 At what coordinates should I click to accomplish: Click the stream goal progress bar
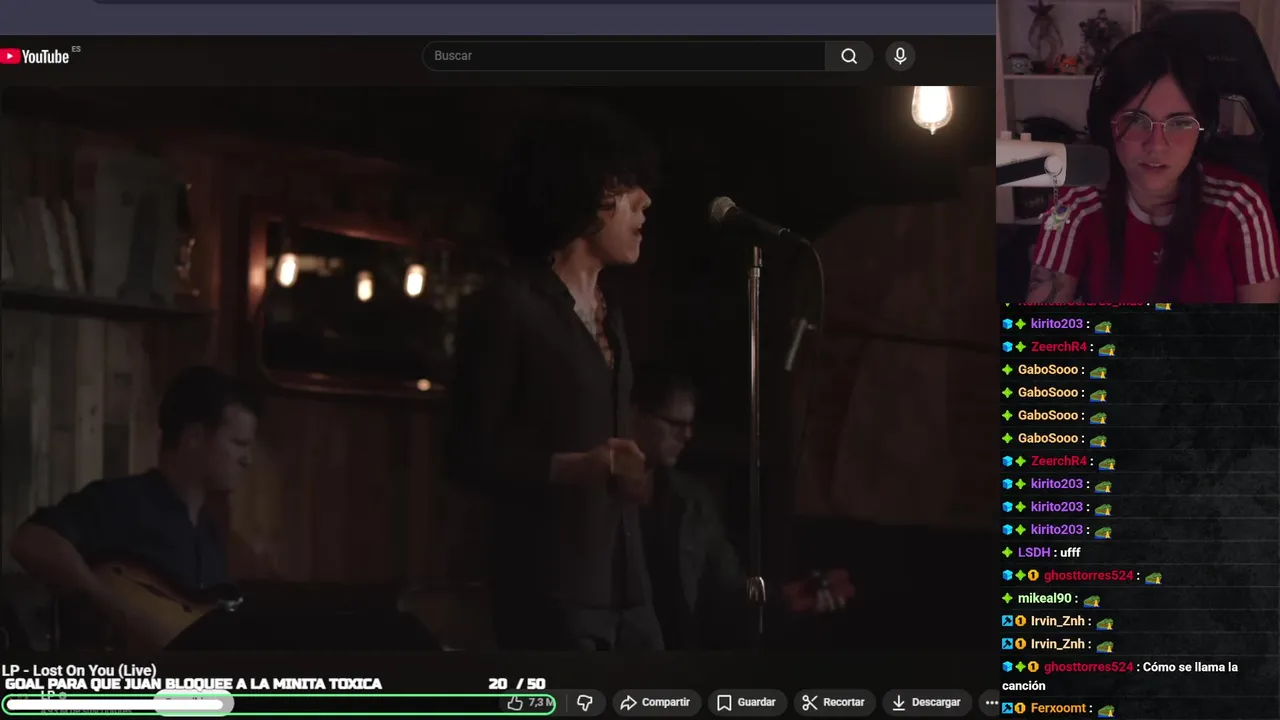278,704
